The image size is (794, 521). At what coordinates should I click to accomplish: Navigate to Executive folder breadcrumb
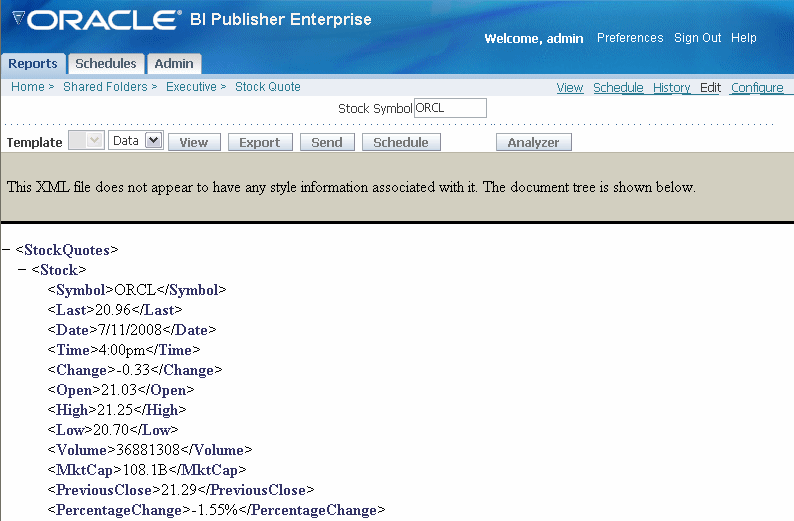click(x=191, y=87)
